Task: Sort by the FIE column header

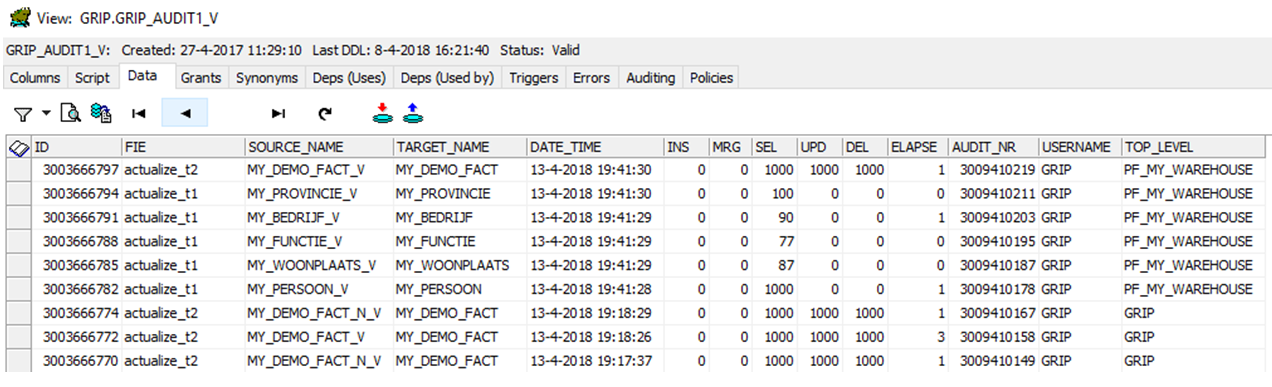Action: pyautogui.click(x=183, y=147)
